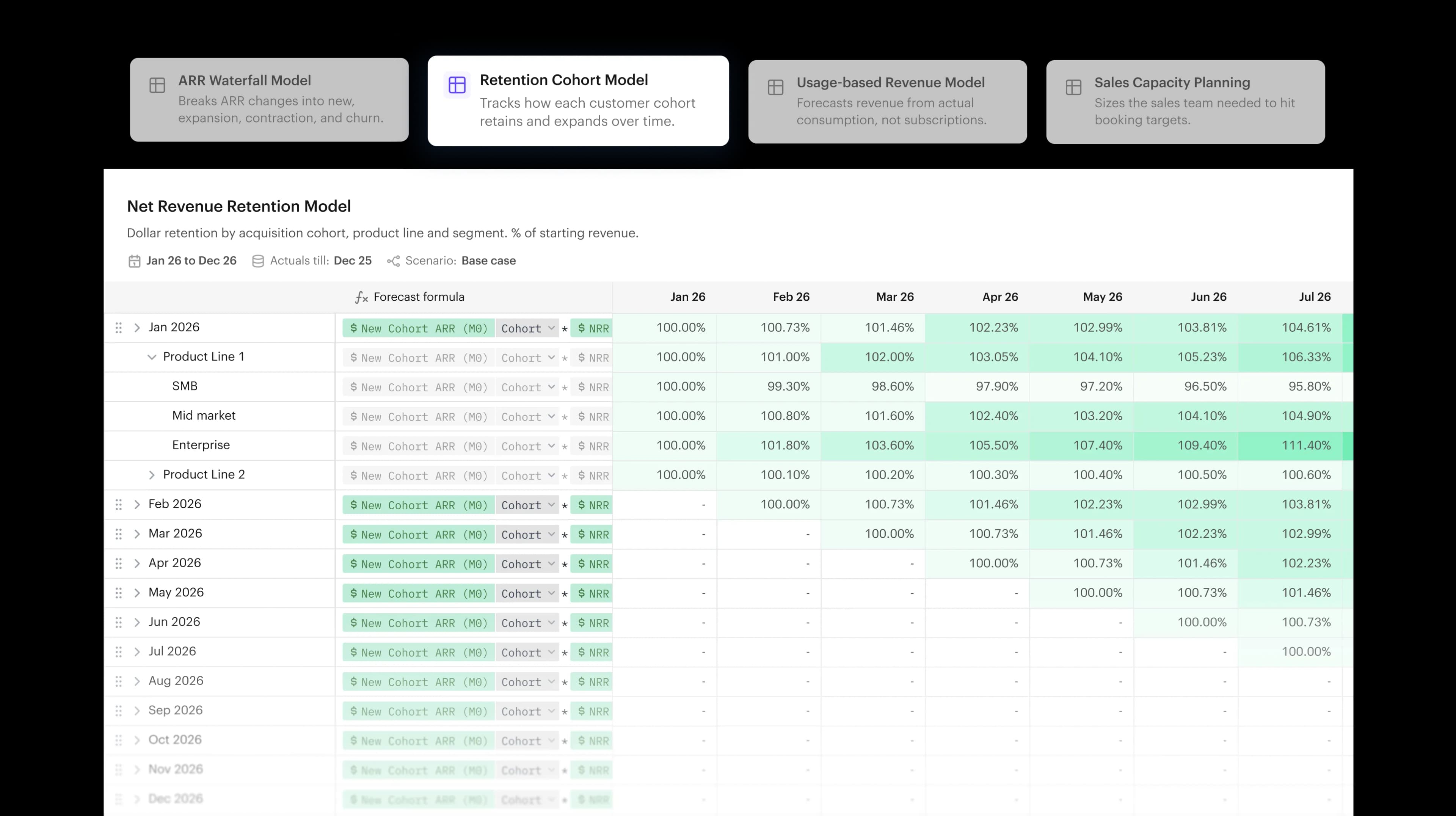
Task: Select the 99.30% SMB Feb 26 cell
Action: point(769,386)
